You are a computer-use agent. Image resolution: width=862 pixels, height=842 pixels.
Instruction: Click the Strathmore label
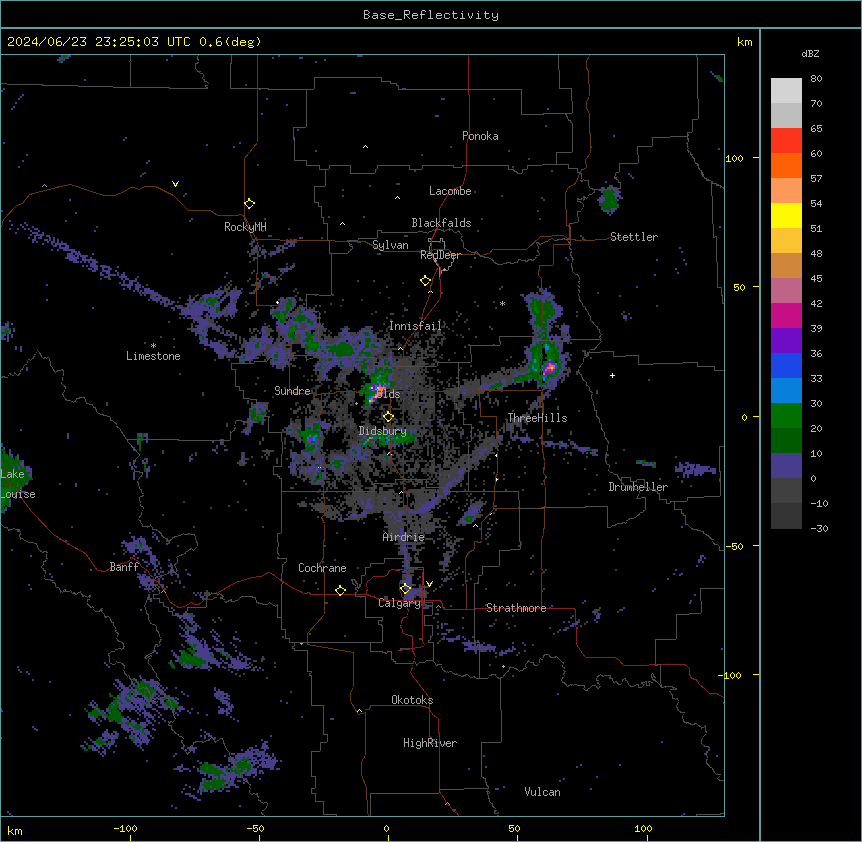(516, 608)
